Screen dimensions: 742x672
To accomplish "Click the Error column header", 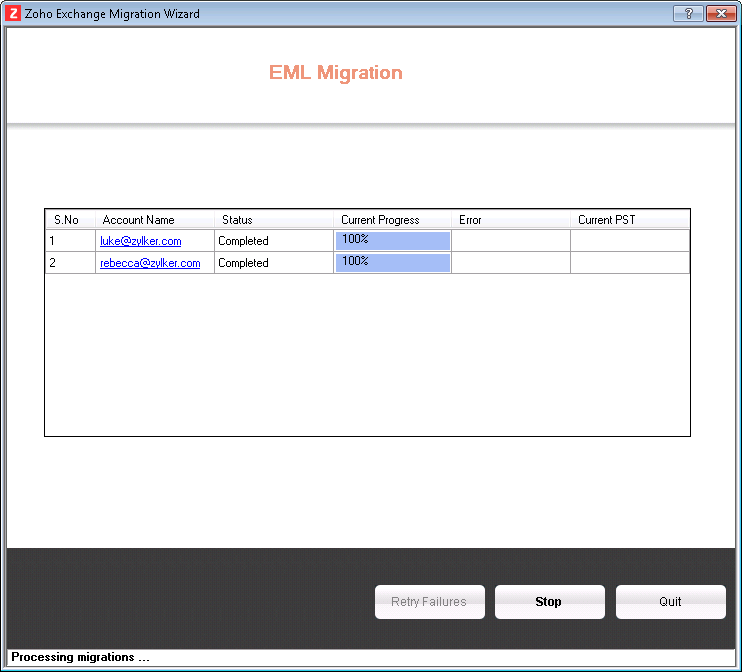I will coord(470,220).
